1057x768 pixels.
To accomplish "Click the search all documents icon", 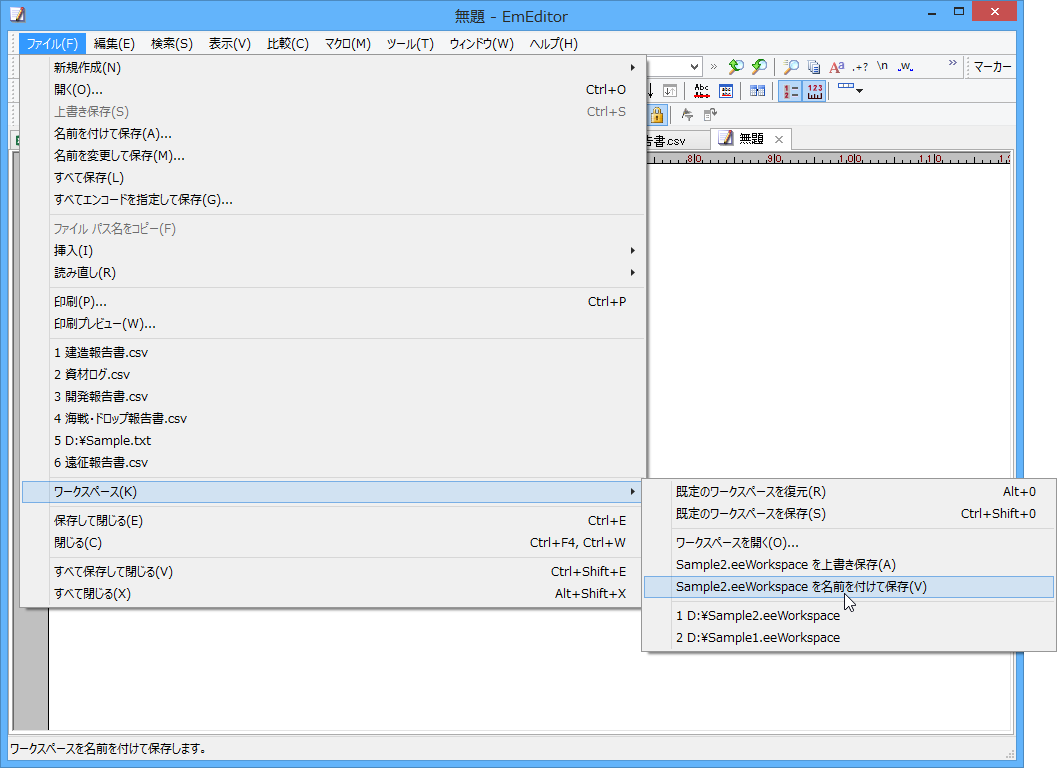I will [814, 67].
